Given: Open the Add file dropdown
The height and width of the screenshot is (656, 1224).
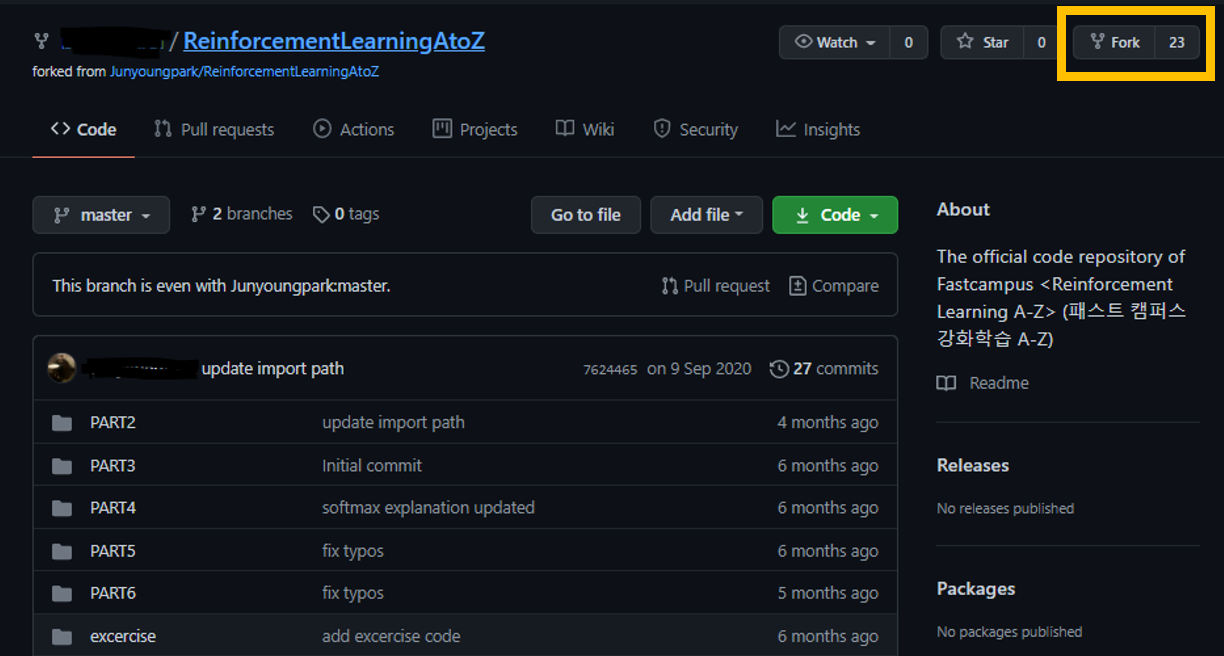Looking at the screenshot, I should [707, 215].
